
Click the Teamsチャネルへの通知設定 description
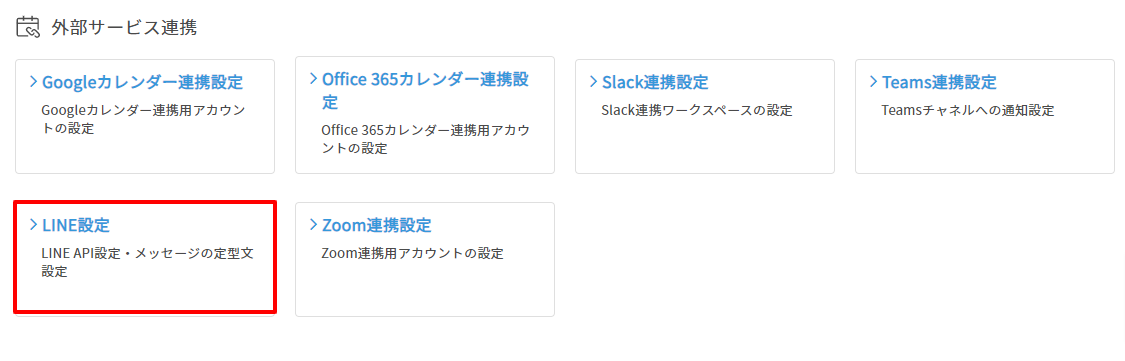click(x=967, y=111)
